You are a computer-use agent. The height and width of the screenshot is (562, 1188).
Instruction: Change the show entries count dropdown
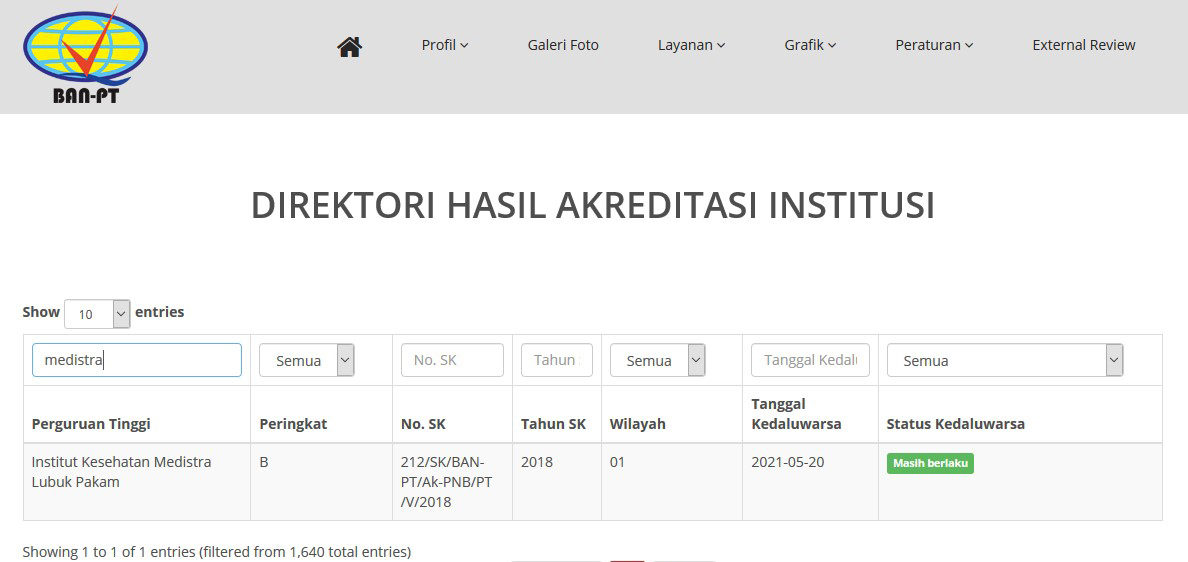click(x=97, y=314)
